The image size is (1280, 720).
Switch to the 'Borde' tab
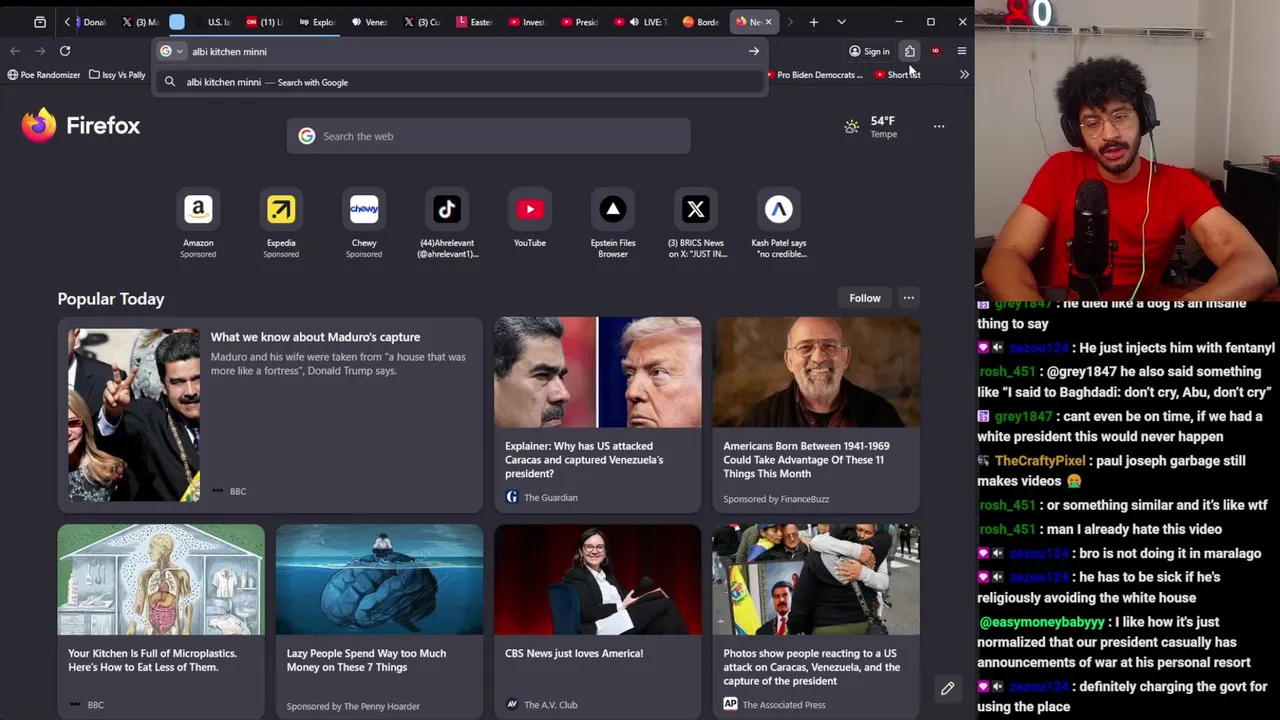700,21
